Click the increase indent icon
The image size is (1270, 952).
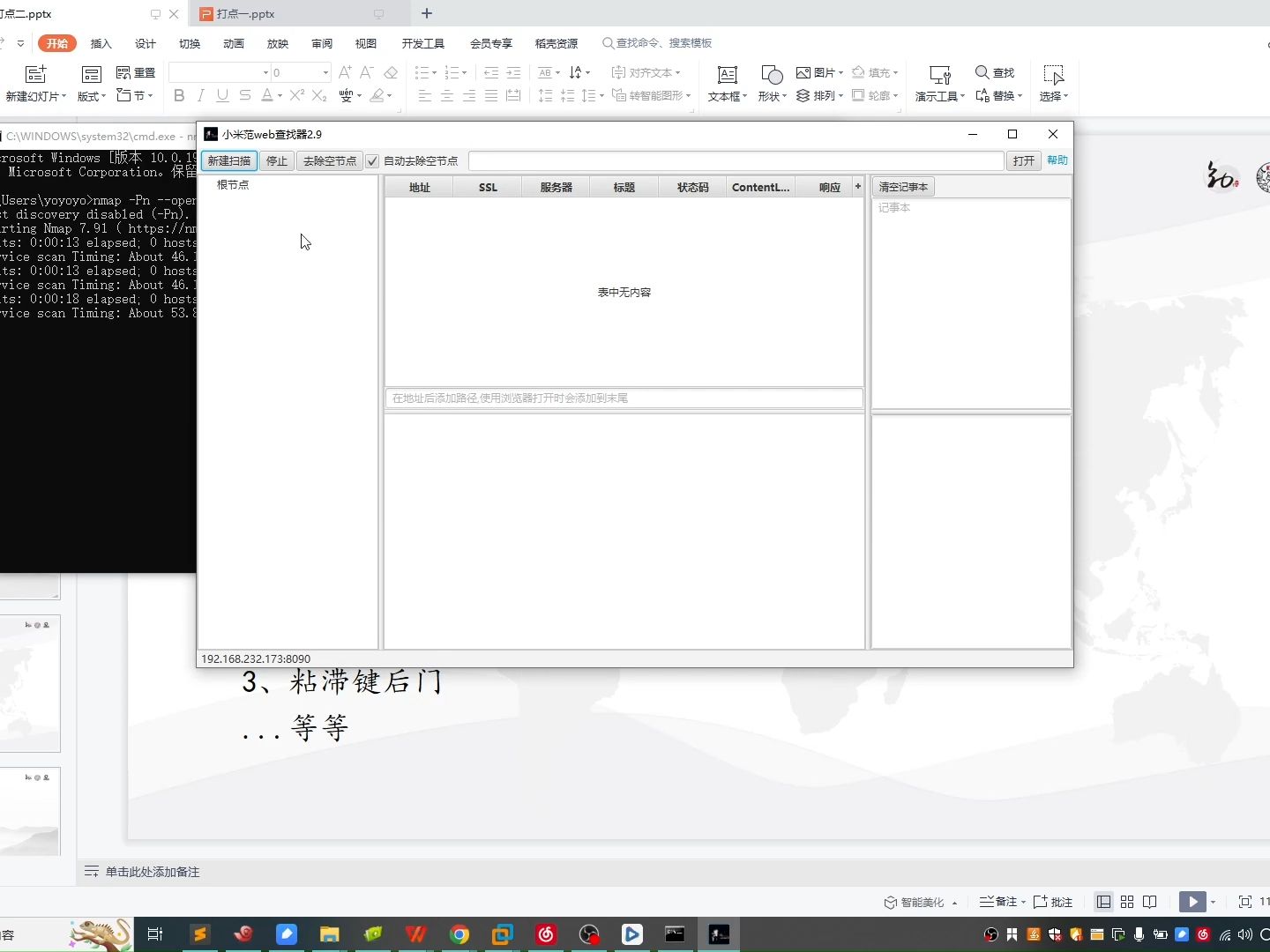pyautogui.click(x=513, y=72)
